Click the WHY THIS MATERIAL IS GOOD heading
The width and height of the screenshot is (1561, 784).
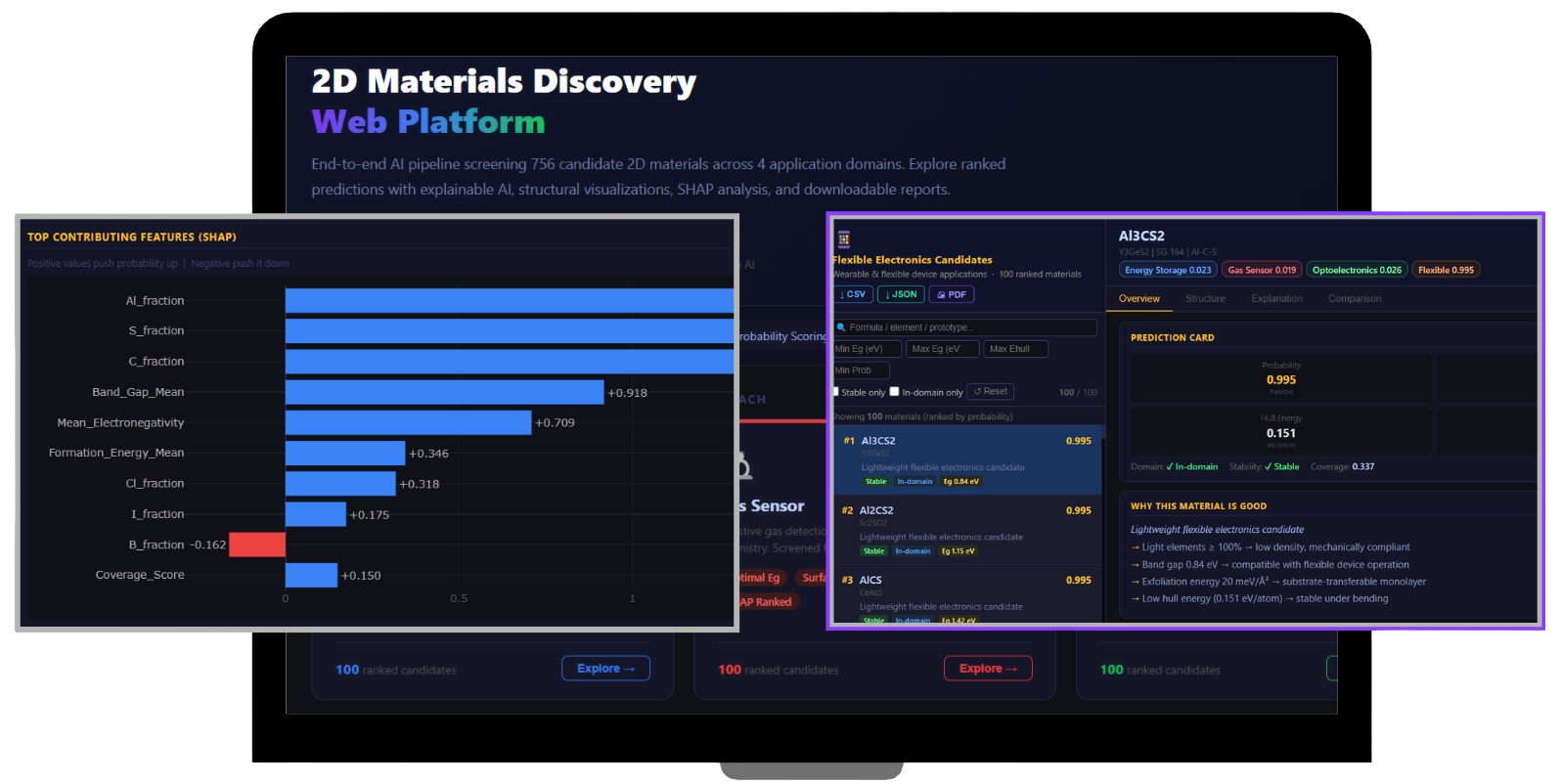(1198, 506)
